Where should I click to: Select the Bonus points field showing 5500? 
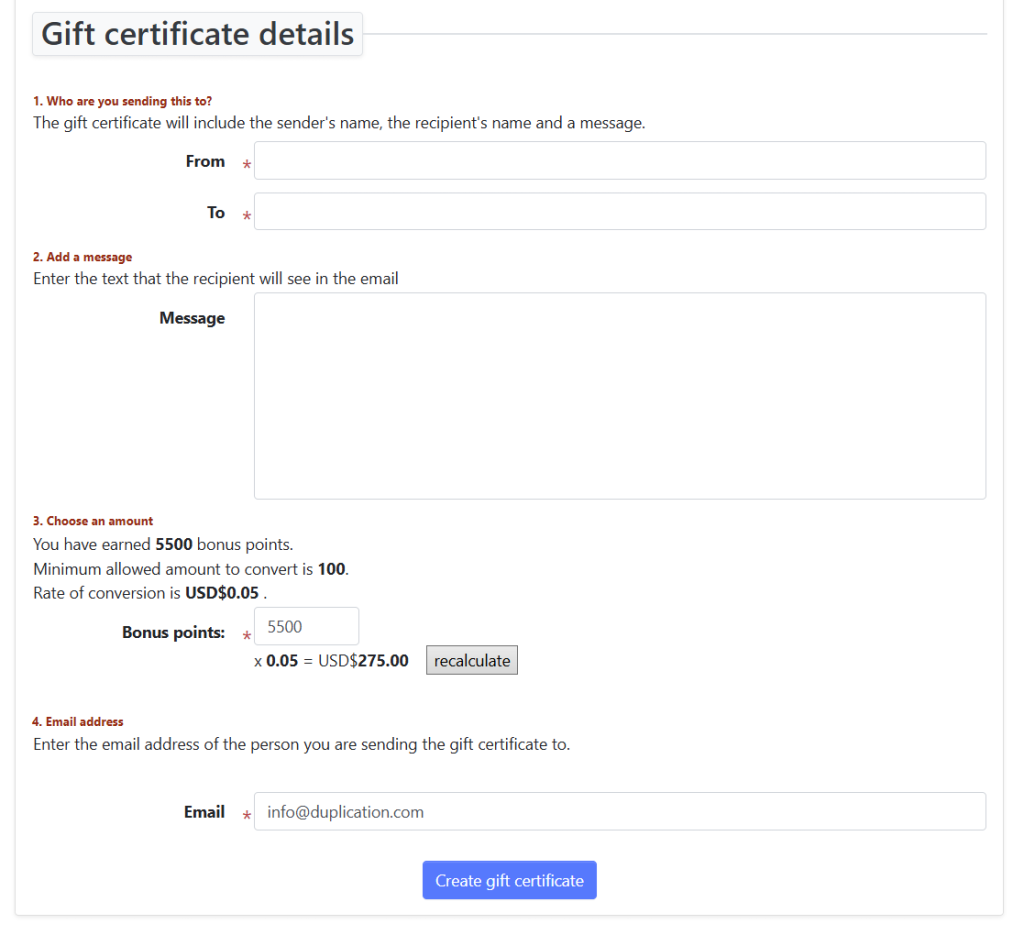(x=306, y=626)
